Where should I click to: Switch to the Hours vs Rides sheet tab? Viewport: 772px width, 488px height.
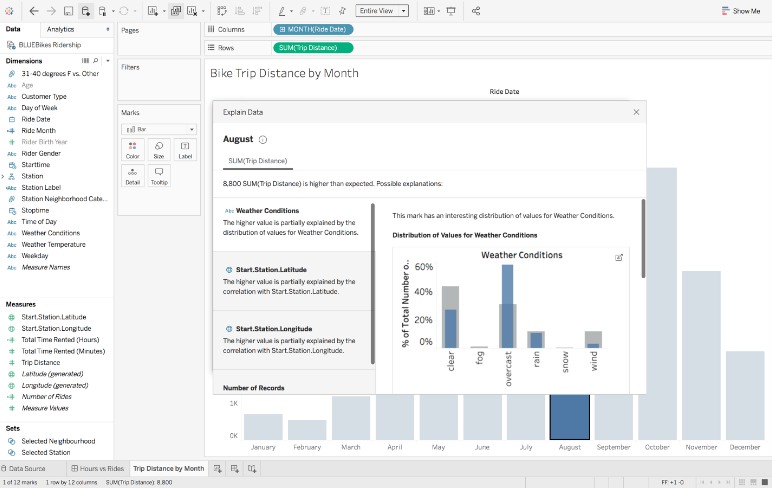[97, 469]
